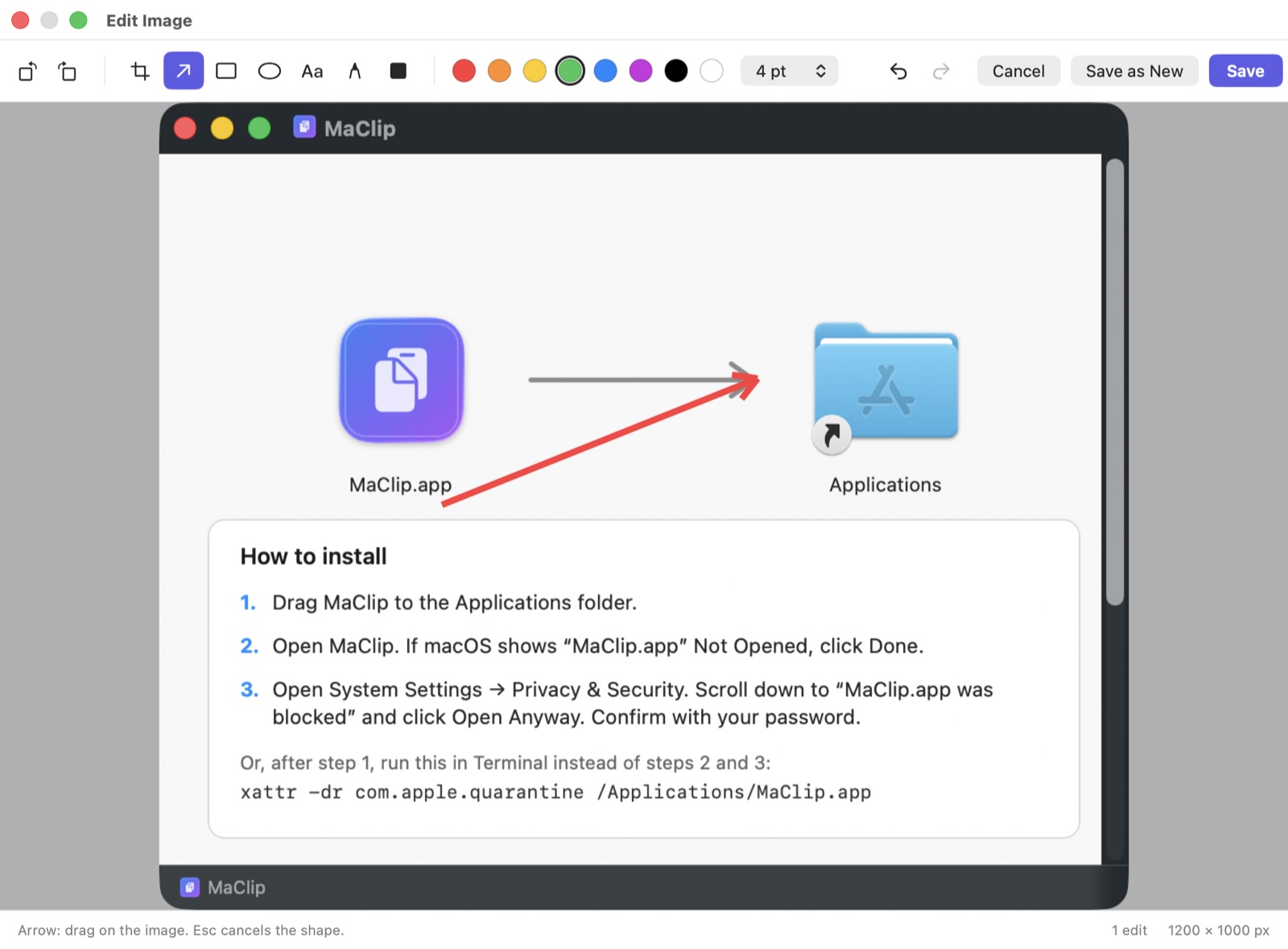1288x949 pixels.
Task: Pick the white color swatch
Action: pos(712,71)
